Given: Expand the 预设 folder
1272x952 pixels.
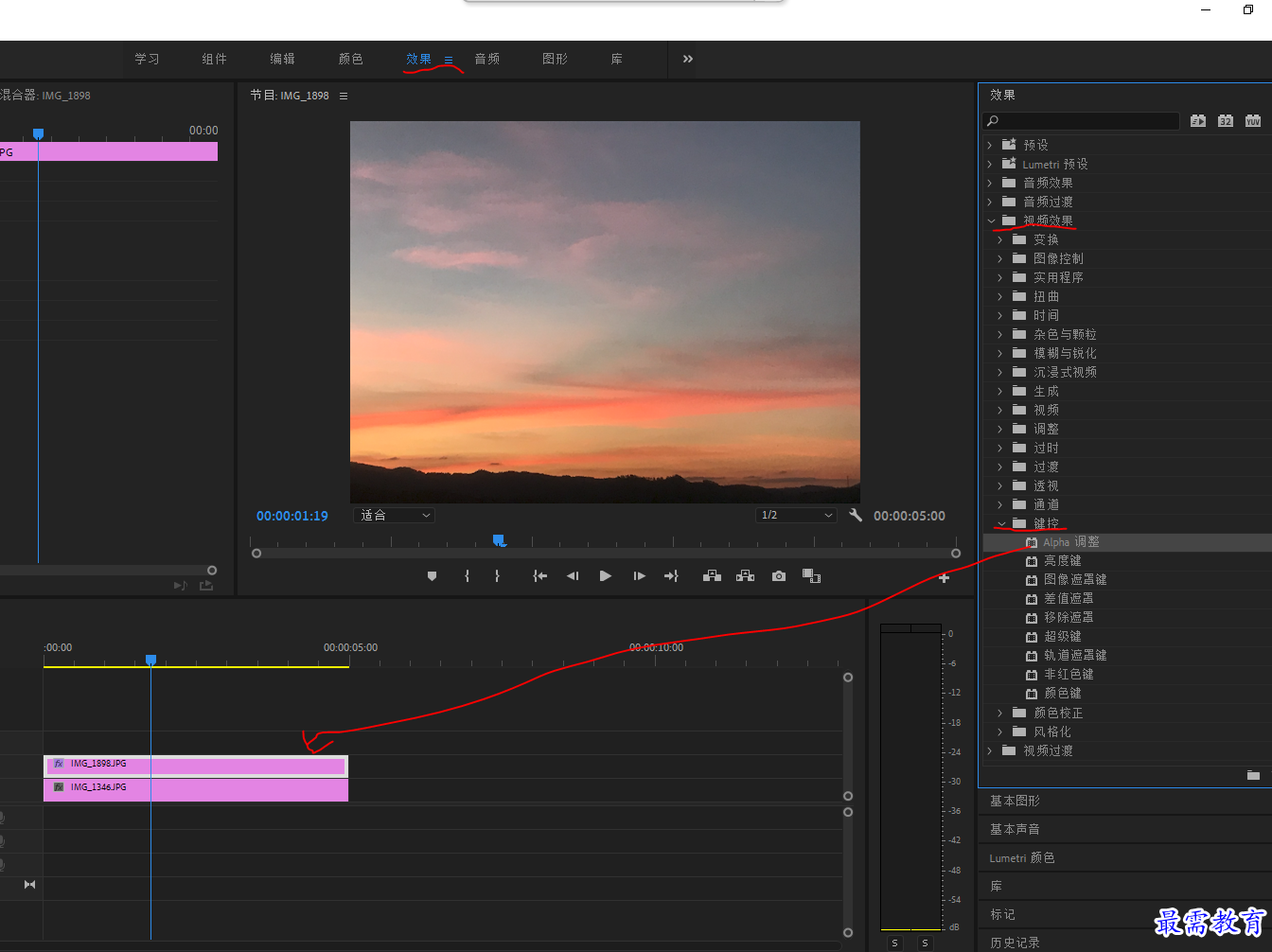Looking at the screenshot, I should tap(990, 145).
